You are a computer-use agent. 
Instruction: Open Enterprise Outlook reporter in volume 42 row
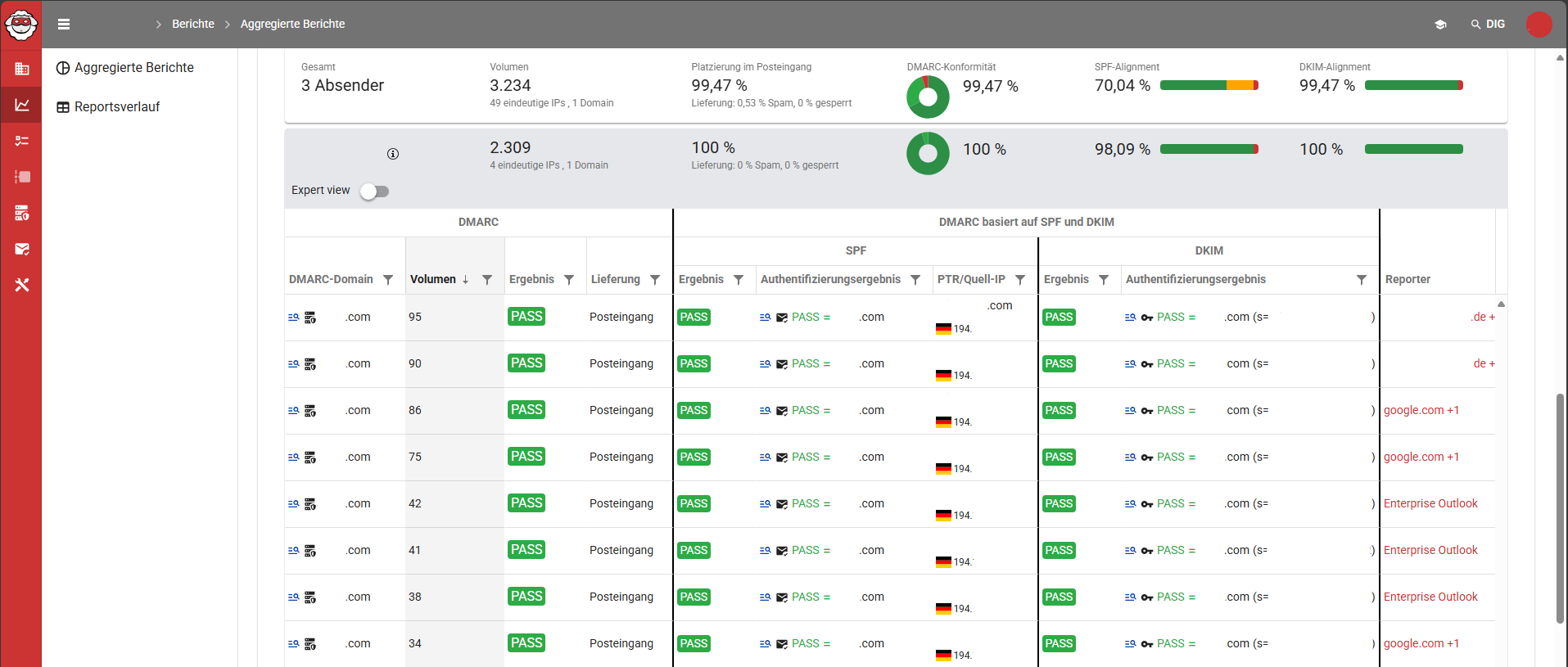click(x=1430, y=503)
